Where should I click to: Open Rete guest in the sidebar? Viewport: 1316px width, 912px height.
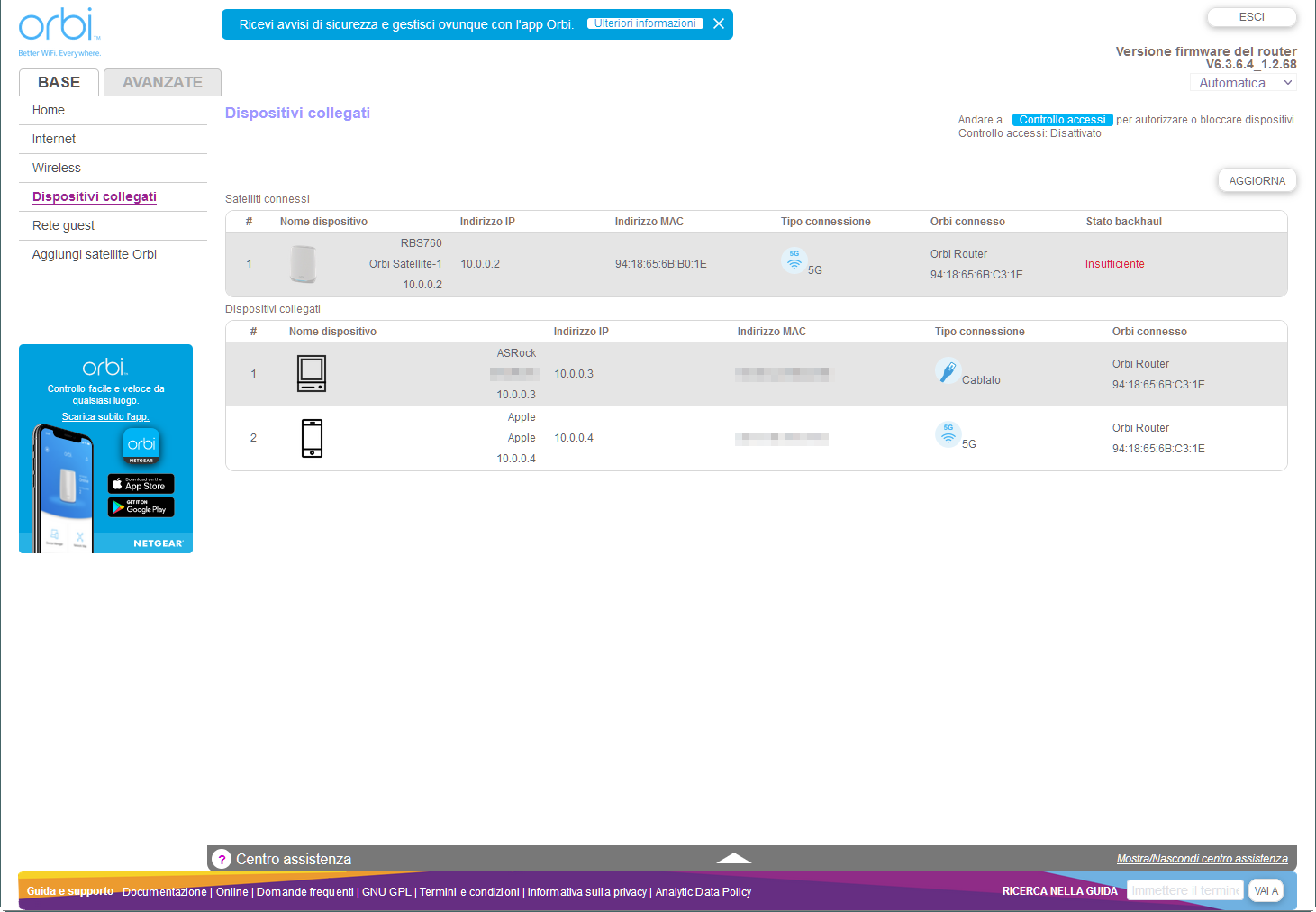(x=62, y=225)
